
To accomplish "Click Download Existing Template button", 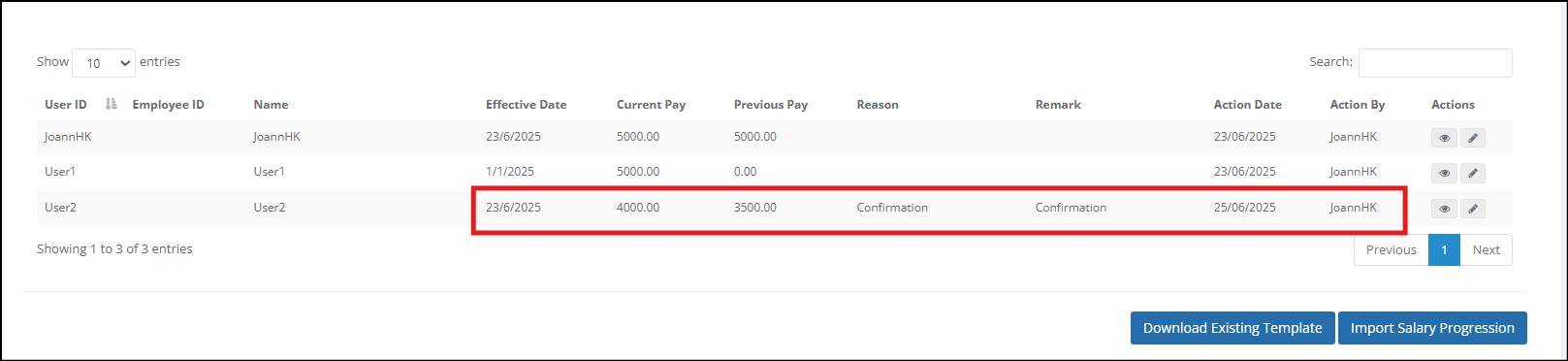I will [1232, 328].
